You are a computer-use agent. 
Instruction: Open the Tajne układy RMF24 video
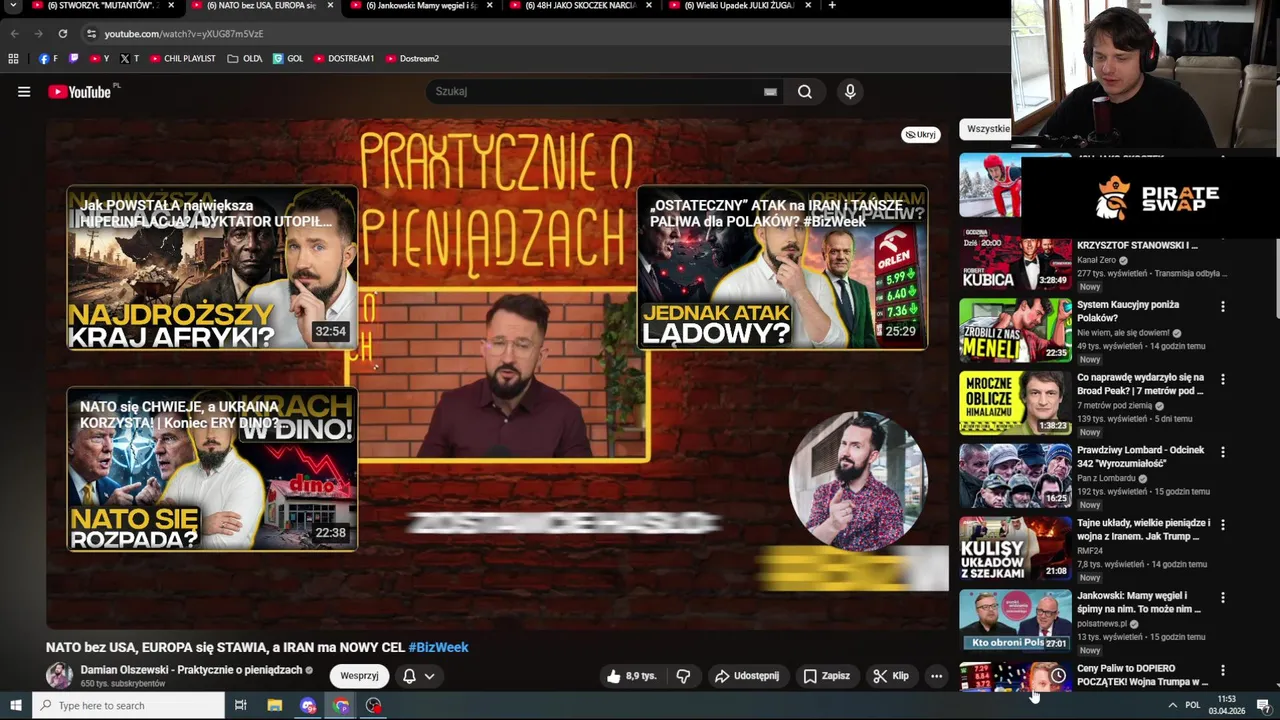click(x=1143, y=530)
